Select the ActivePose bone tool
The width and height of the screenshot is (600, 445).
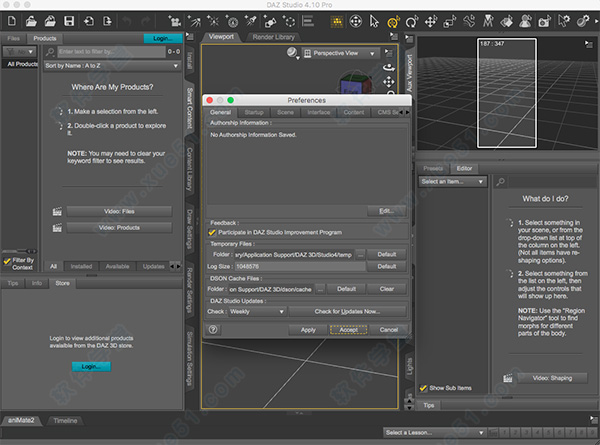469,21
